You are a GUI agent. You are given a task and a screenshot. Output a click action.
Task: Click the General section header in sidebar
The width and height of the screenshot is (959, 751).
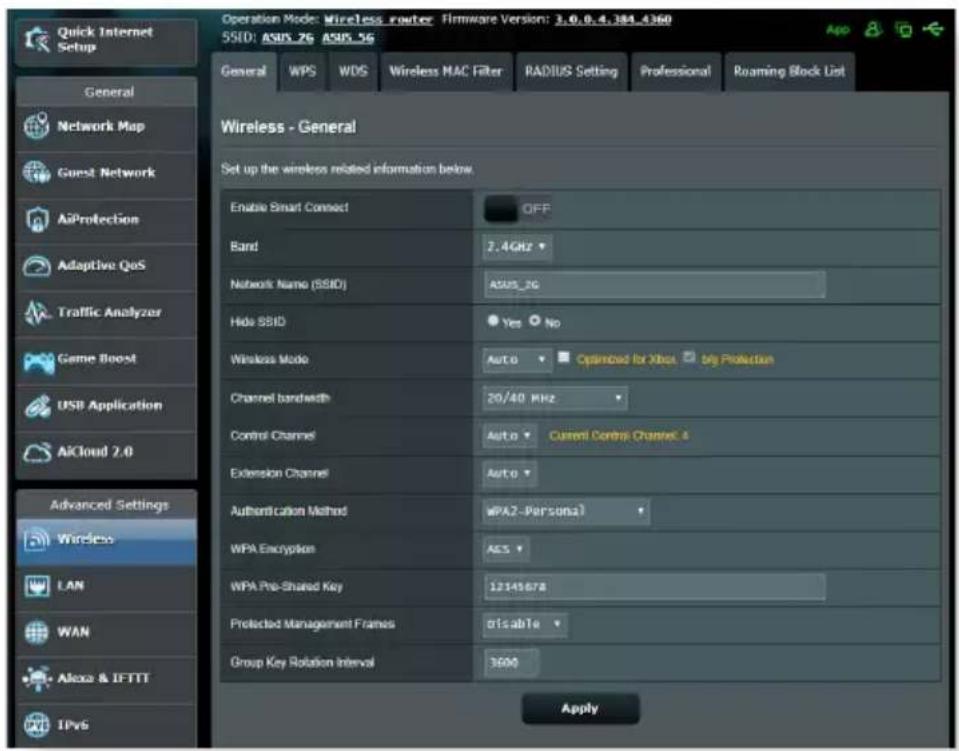coord(109,92)
